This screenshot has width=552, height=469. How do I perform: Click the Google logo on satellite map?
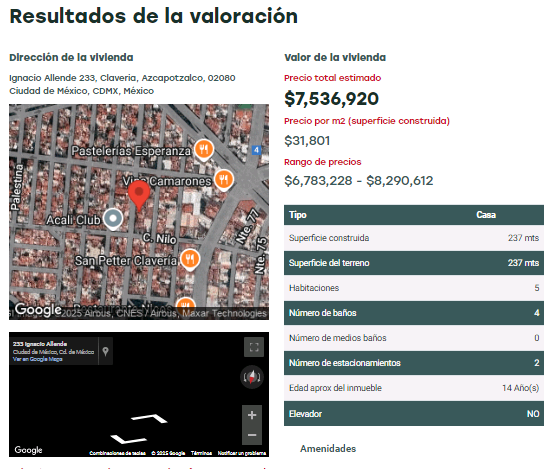pos(38,309)
